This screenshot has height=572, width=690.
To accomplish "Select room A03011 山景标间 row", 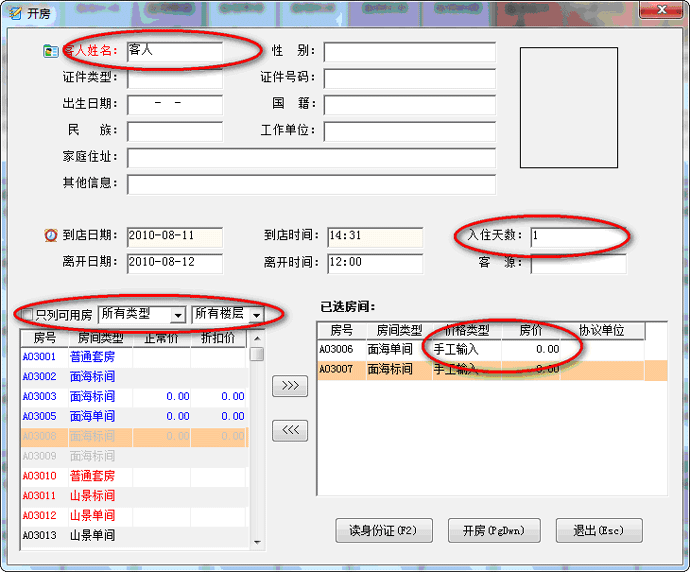I will pos(135,496).
